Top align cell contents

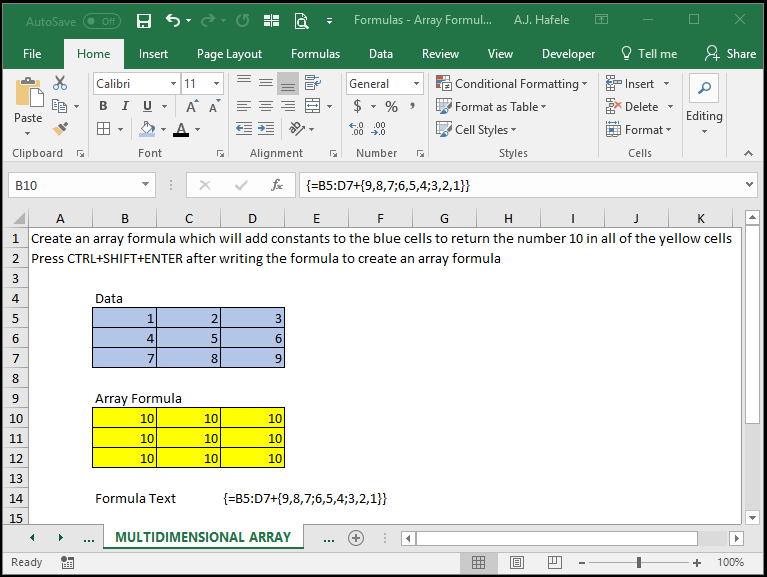point(244,82)
